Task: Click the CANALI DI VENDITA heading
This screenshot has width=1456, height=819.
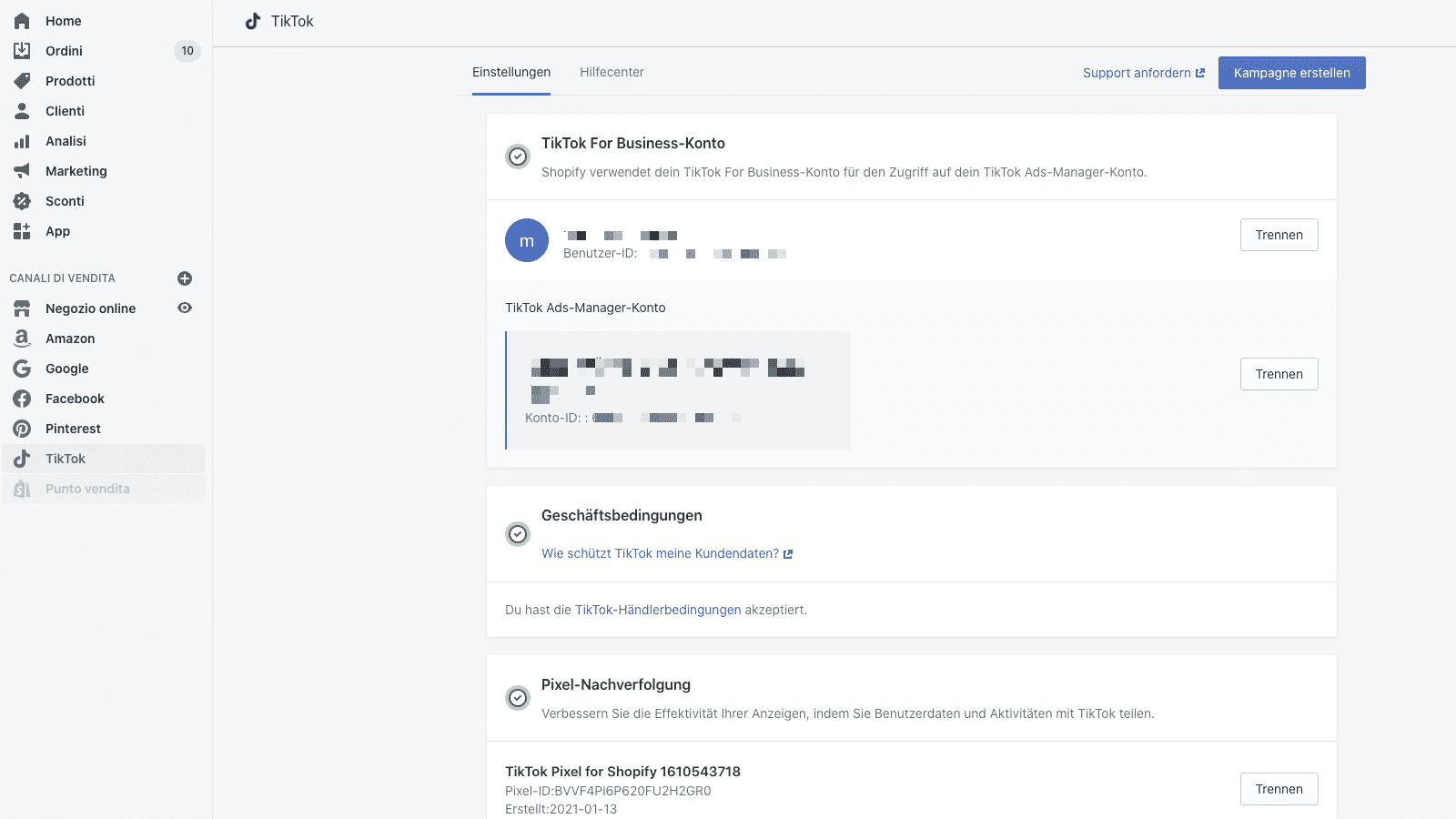Action: click(x=63, y=278)
